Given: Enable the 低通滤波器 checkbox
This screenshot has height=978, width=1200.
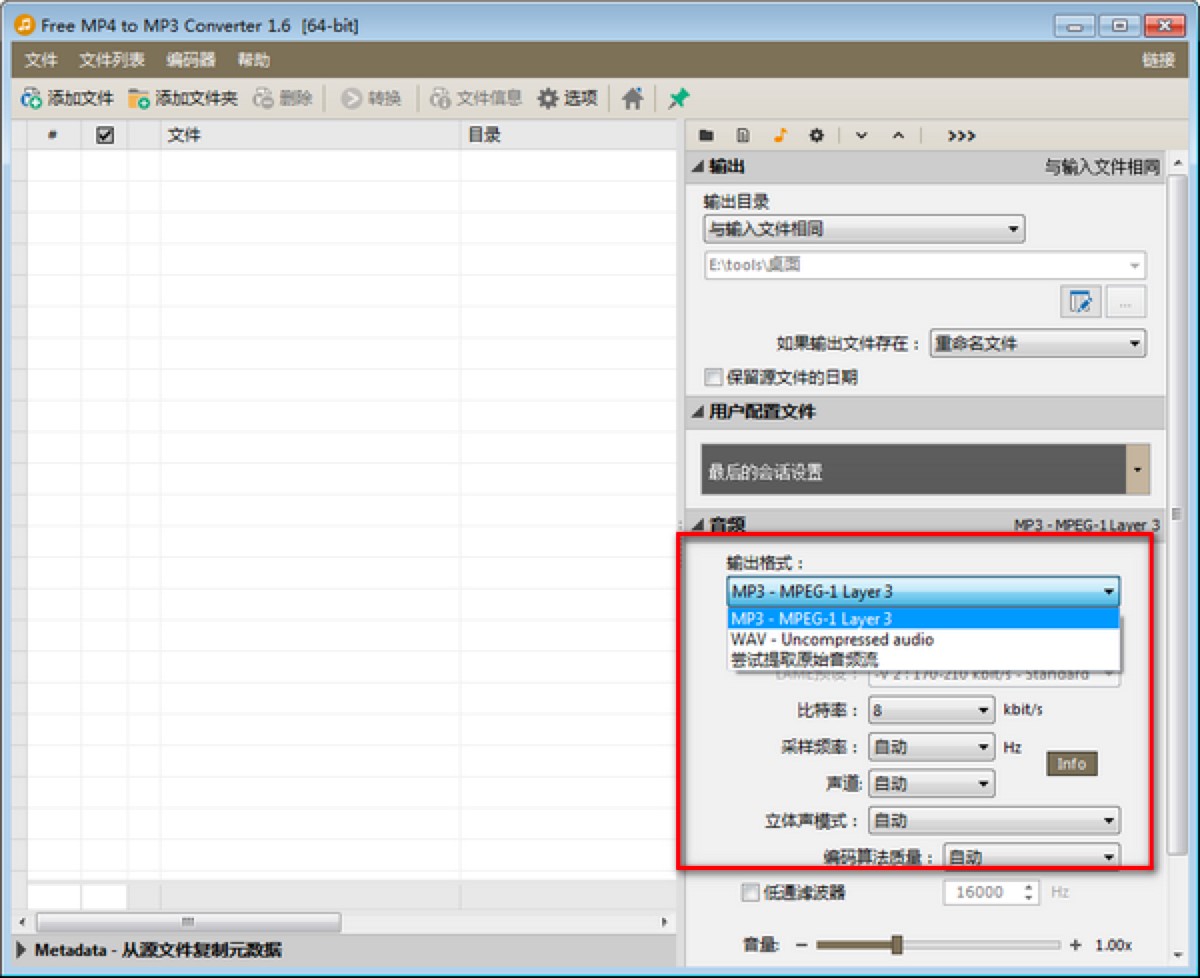Looking at the screenshot, I should [750, 892].
